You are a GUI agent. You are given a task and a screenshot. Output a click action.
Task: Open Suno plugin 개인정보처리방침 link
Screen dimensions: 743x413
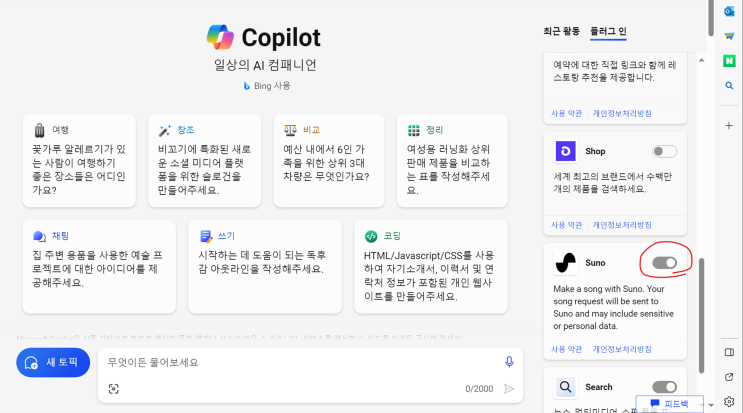622,349
